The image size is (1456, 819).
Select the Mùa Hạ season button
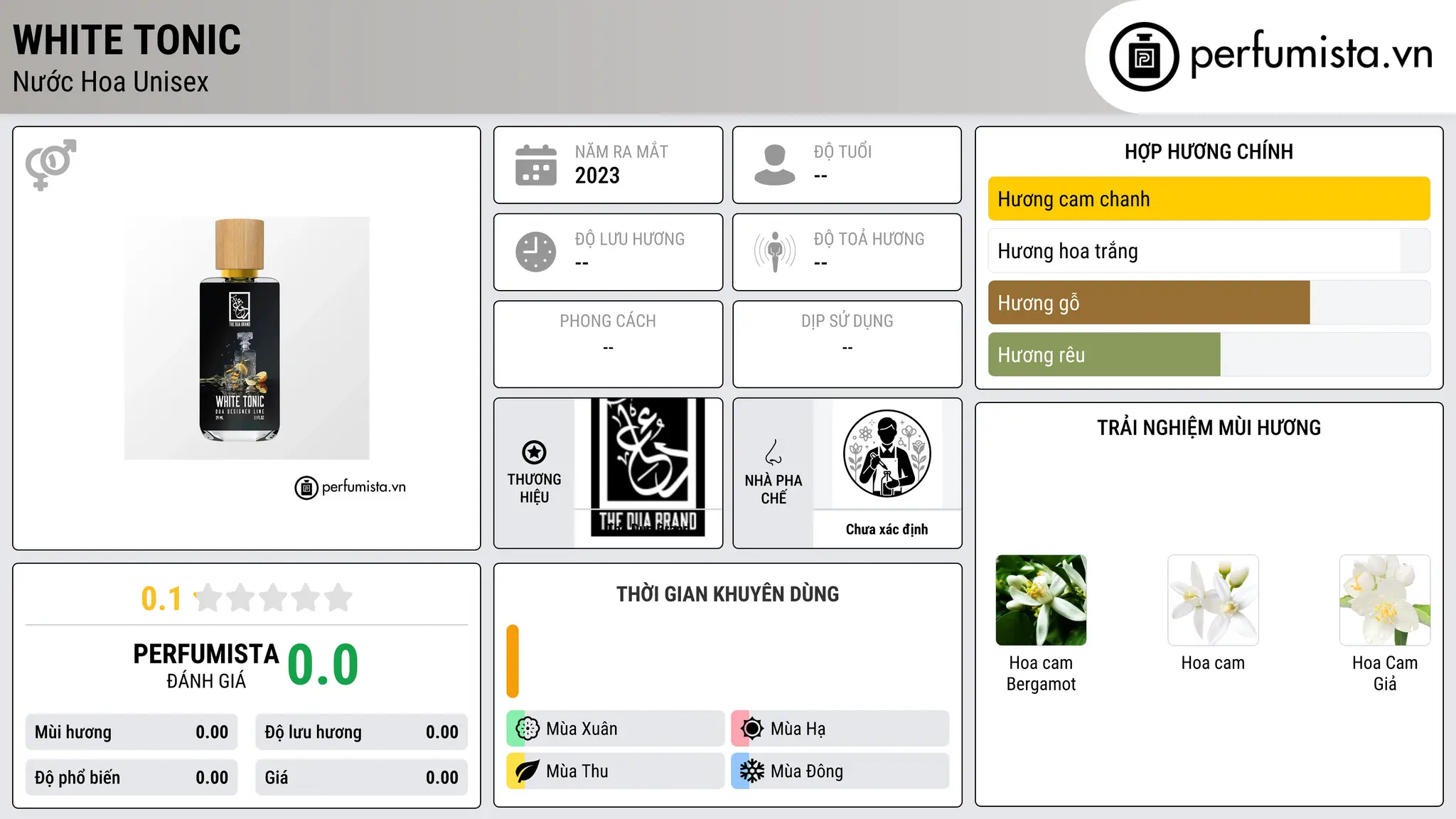[x=840, y=729]
